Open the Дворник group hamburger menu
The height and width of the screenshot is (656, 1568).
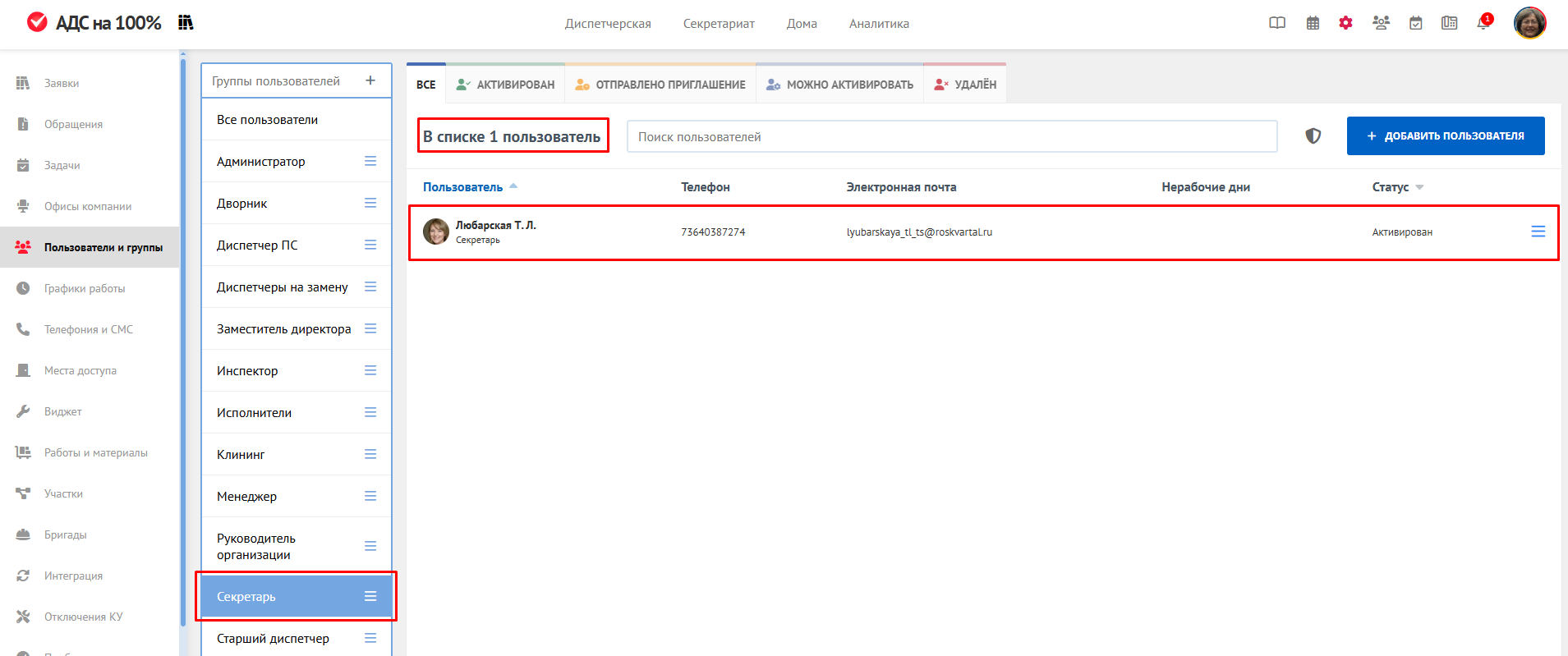coord(370,204)
